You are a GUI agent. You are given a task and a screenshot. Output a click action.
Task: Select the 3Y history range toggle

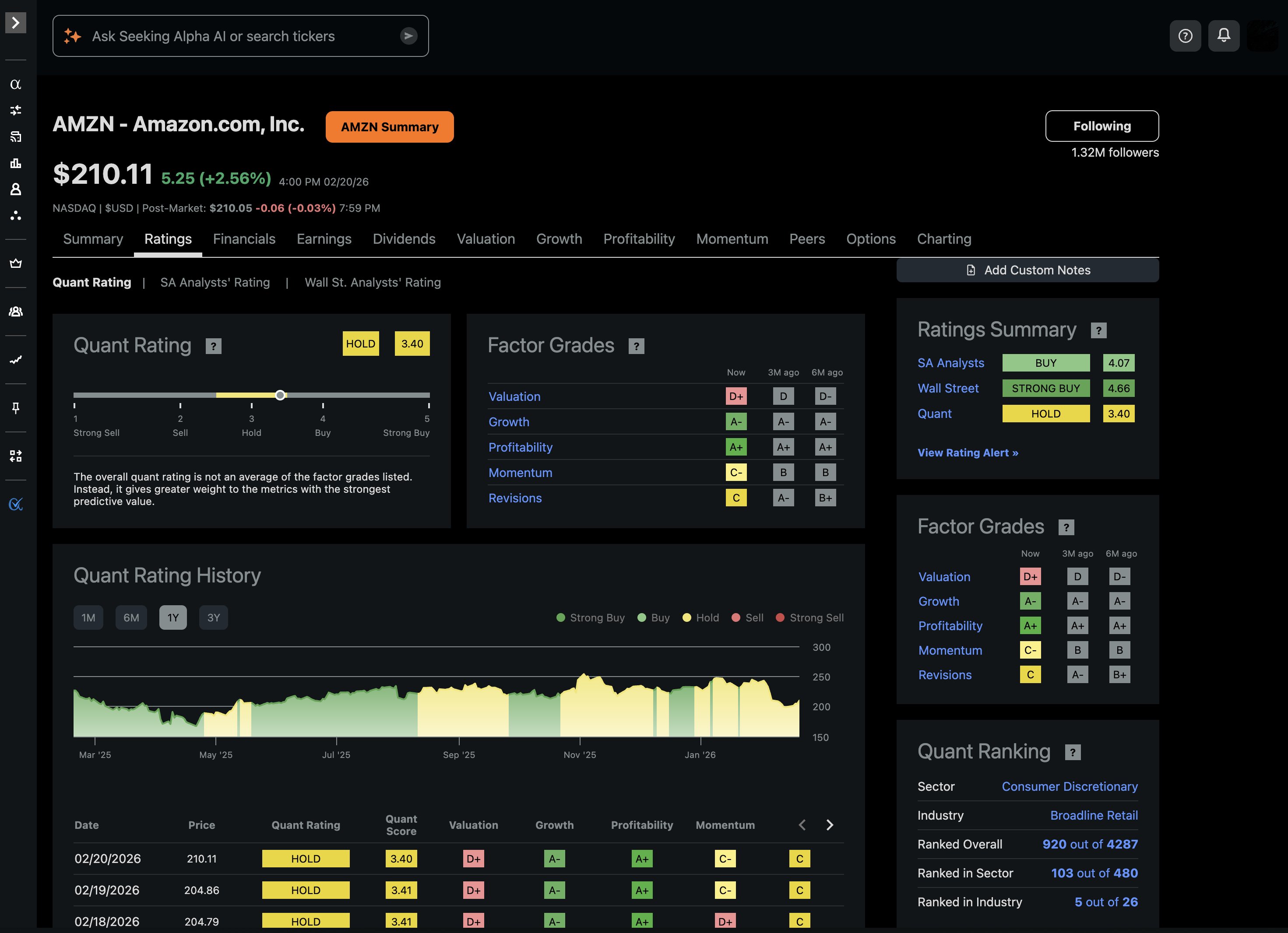214,617
